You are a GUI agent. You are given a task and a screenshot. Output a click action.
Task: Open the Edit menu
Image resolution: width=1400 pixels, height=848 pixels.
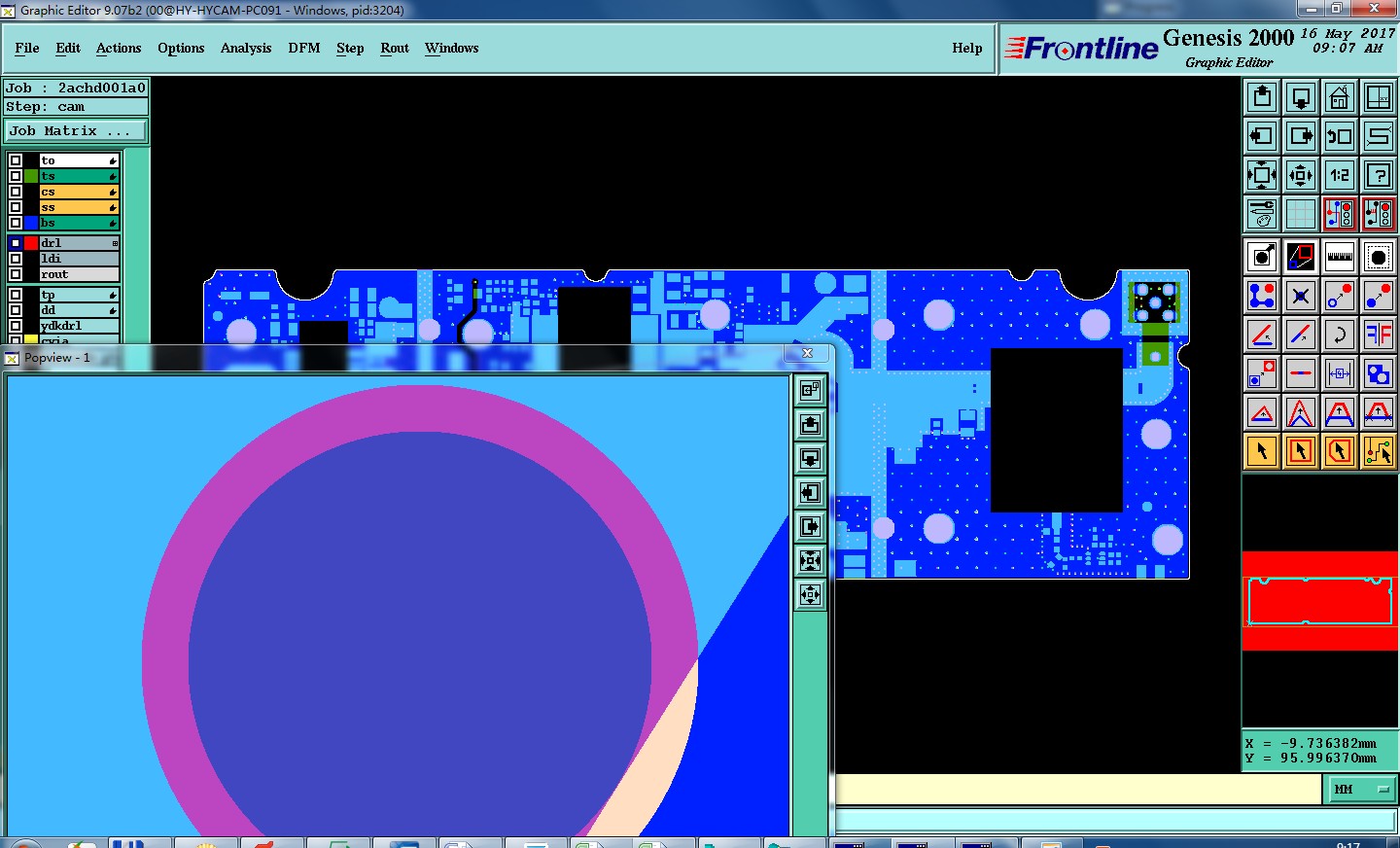click(68, 48)
